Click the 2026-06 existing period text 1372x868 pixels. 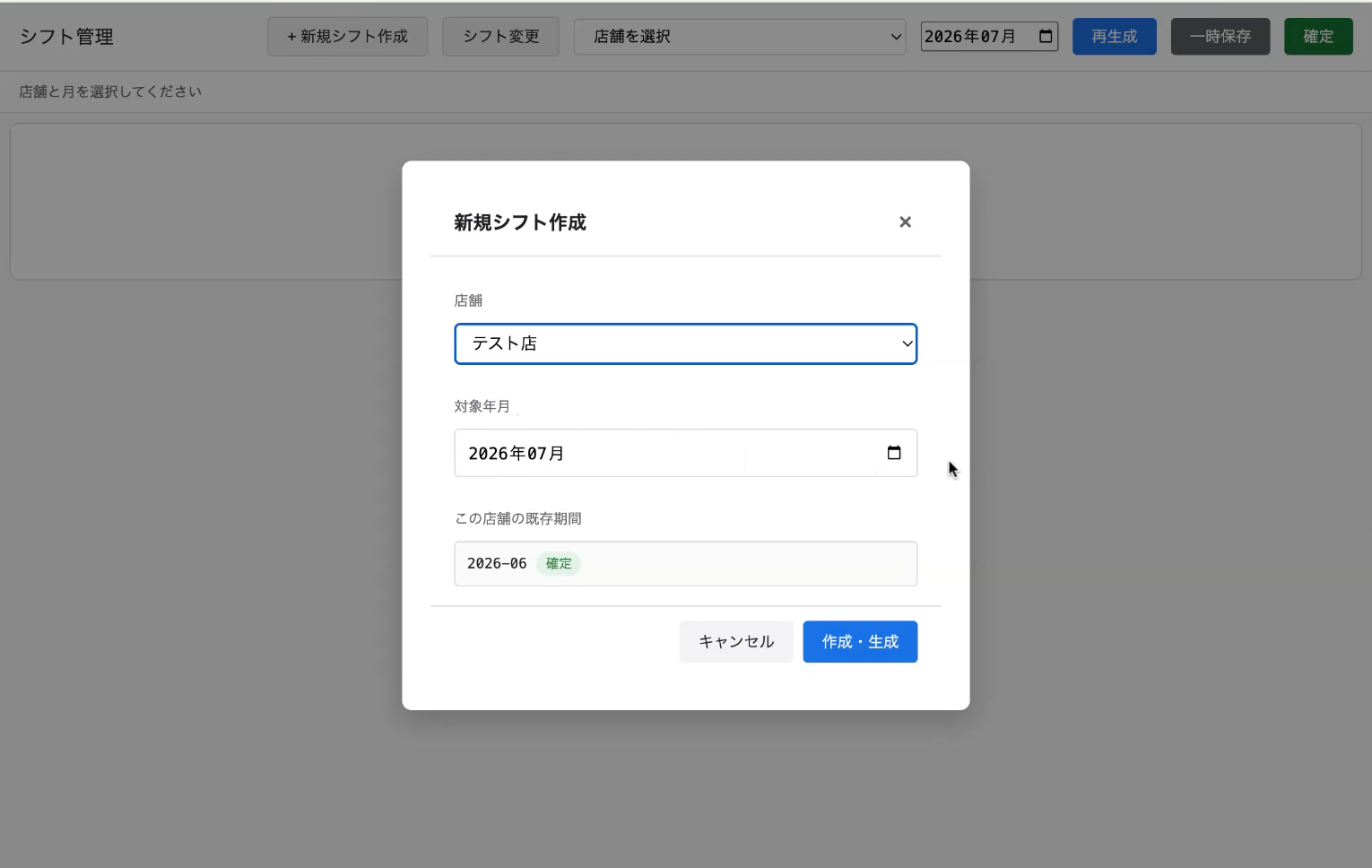click(497, 563)
